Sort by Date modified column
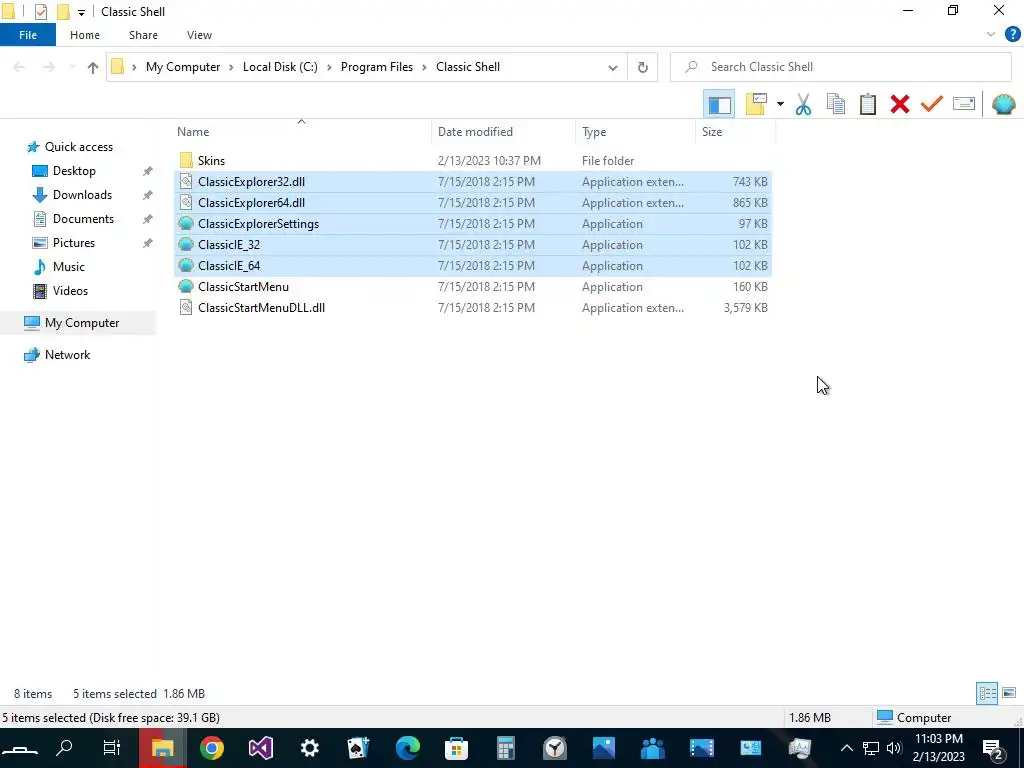Image resolution: width=1024 pixels, height=768 pixels. tap(504, 132)
